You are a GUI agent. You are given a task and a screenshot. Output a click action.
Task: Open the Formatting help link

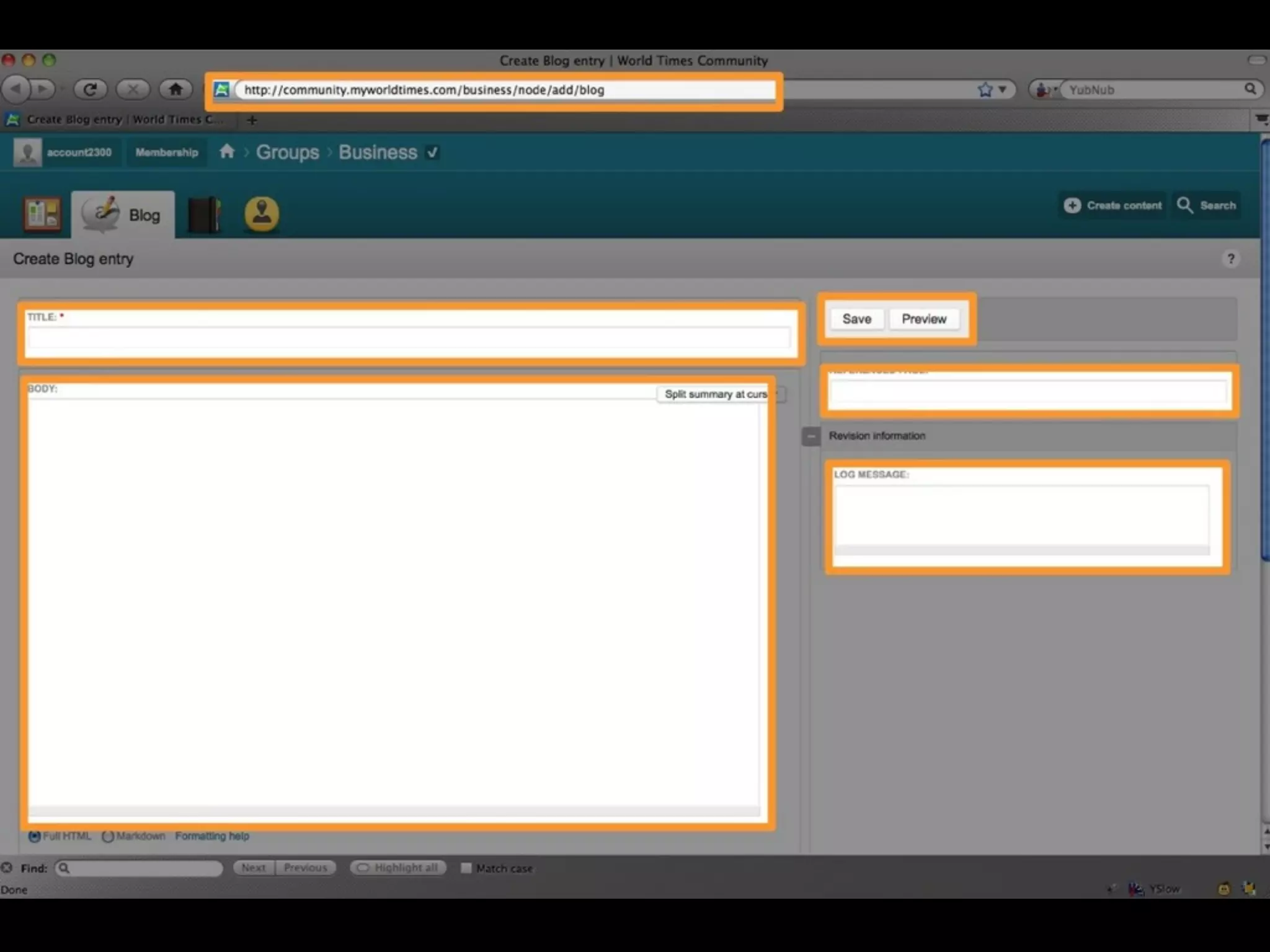[211, 836]
